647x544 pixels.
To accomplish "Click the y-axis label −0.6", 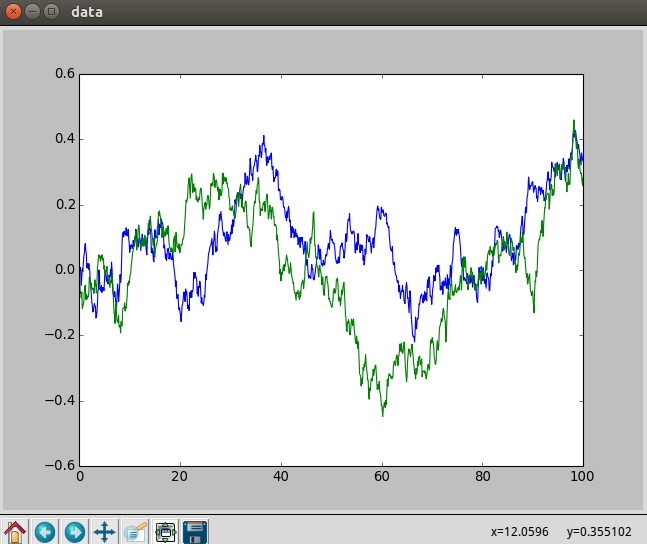I will (60, 466).
